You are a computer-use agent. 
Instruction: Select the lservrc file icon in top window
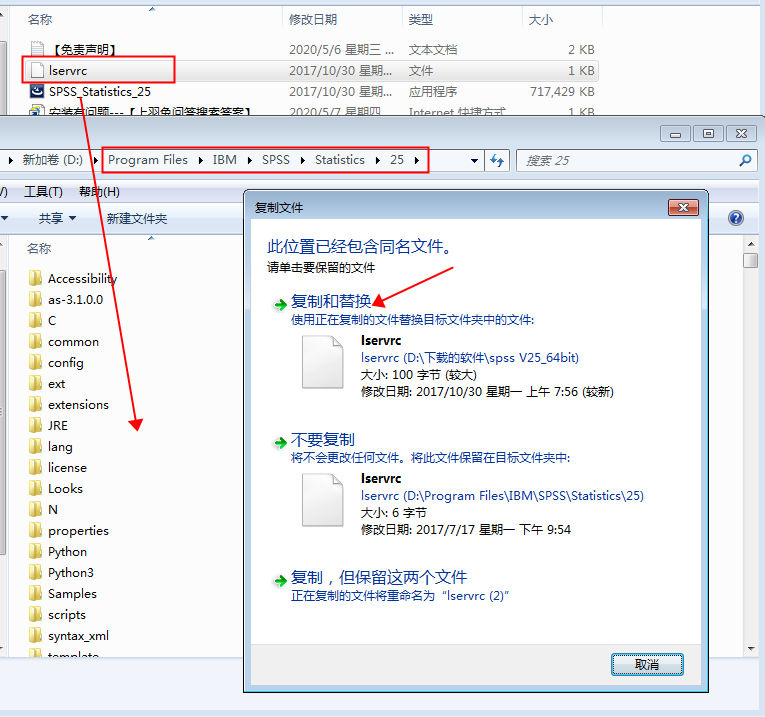tap(37, 71)
